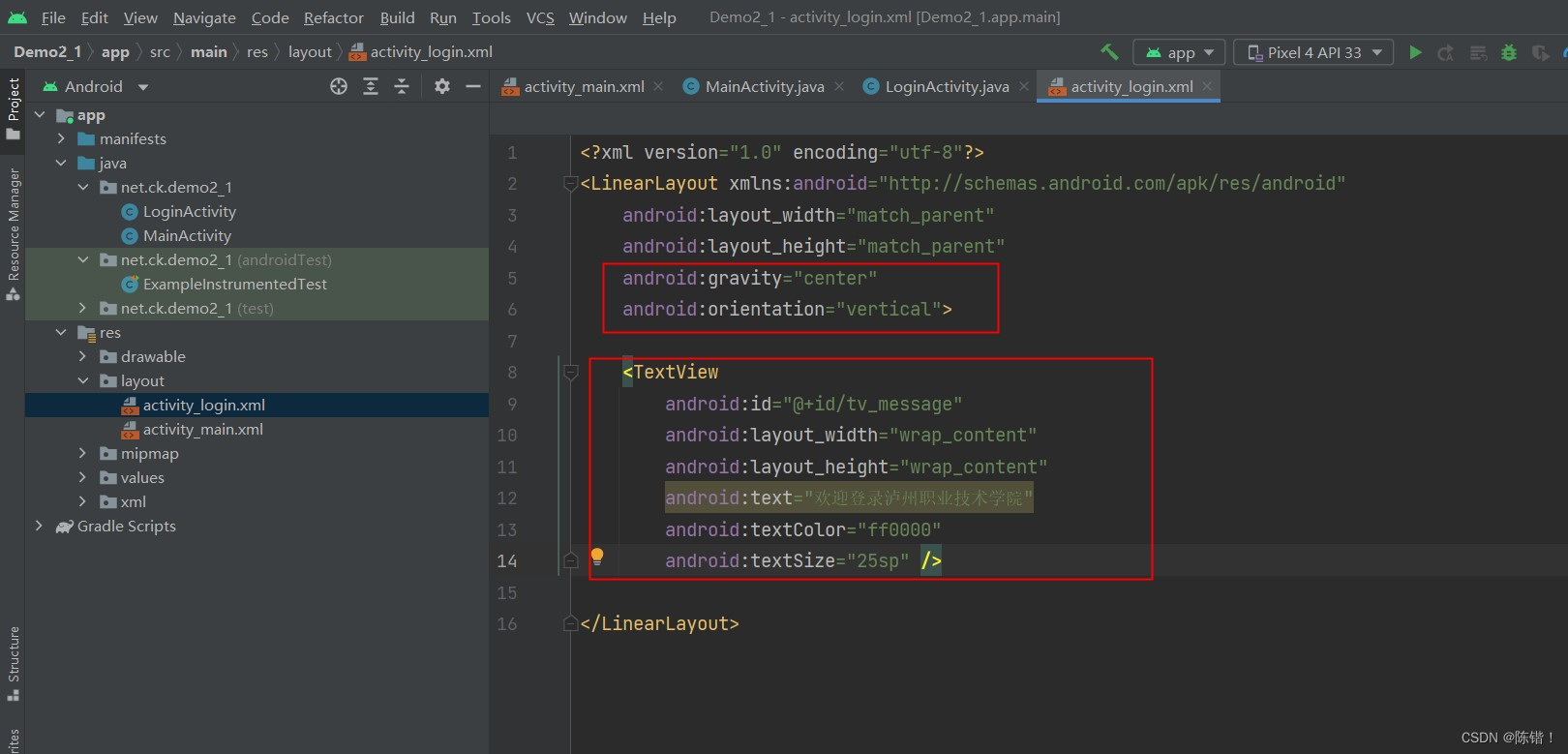Image resolution: width=1568 pixels, height=754 pixels.
Task: Expand the xml folder
Action: click(x=82, y=501)
